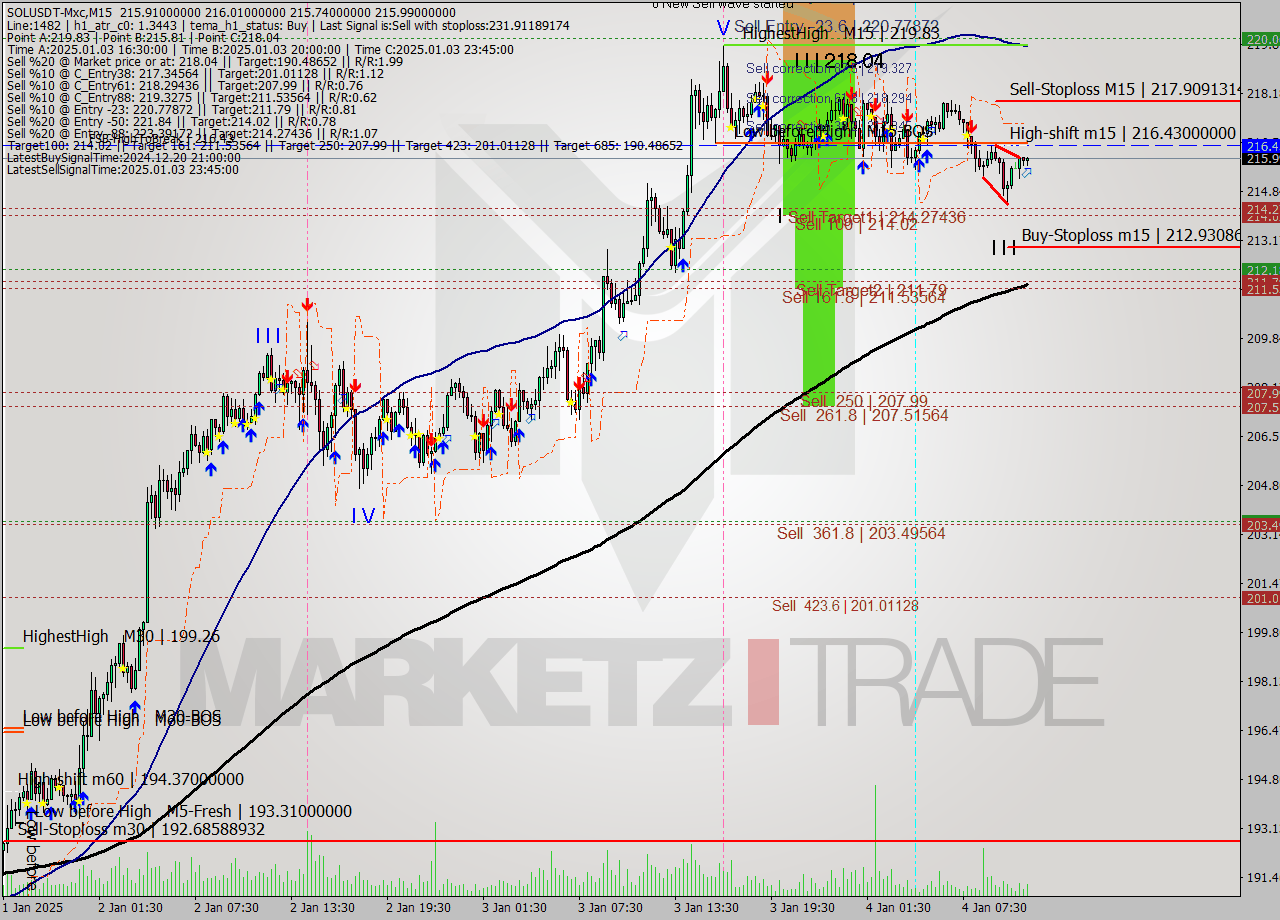Viewport: 1280px width, 920px height.
Task: Select the '2 Jan 13:30' time axis label
Action: (323, 908)
